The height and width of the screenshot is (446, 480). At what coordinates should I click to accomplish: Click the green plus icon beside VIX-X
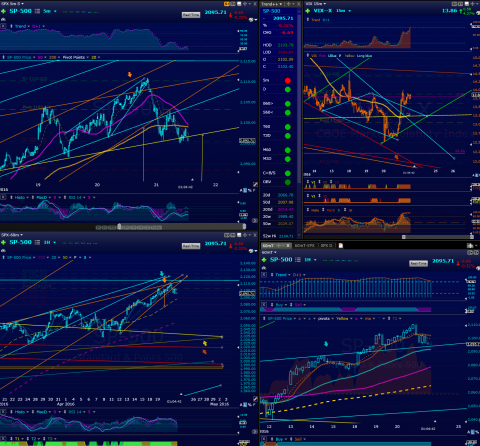[x=307, y=11]
